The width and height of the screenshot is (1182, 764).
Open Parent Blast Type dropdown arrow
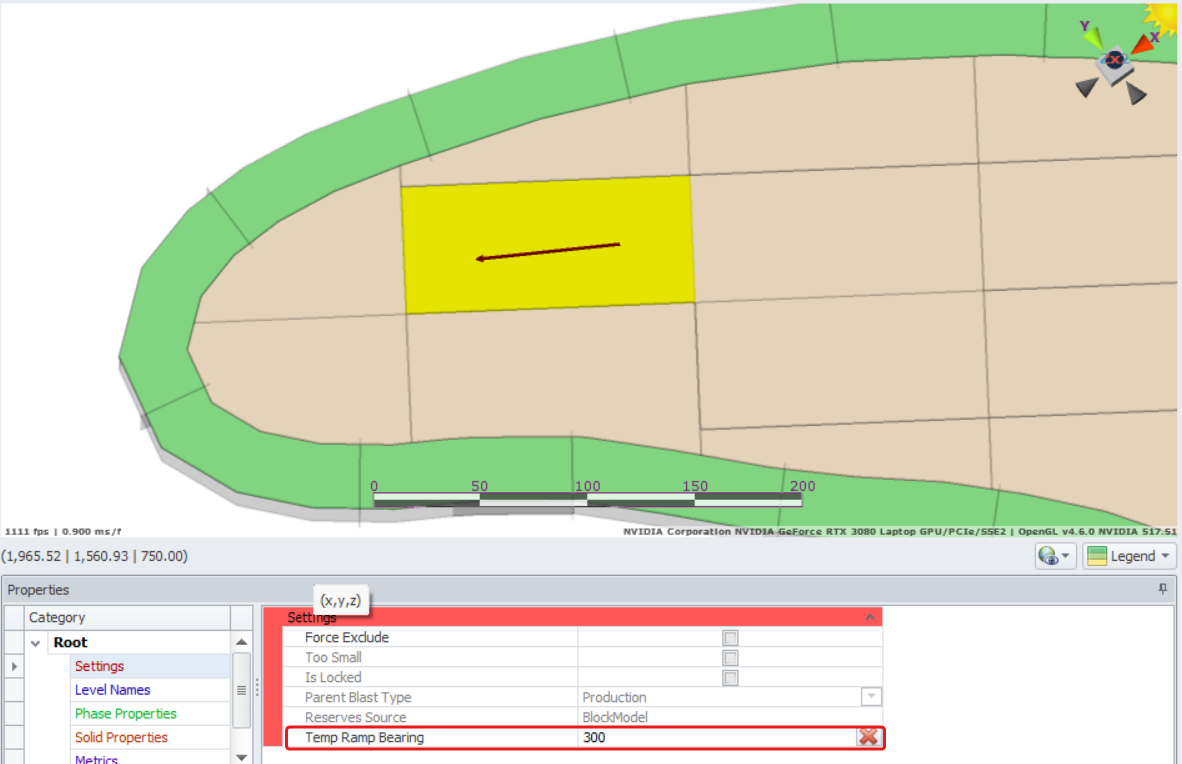(x=871, y=697)
